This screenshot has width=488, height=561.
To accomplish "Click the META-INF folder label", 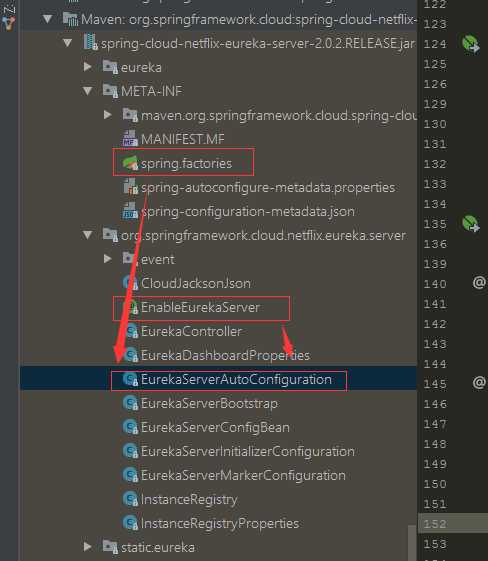I will tap(151, 91).
